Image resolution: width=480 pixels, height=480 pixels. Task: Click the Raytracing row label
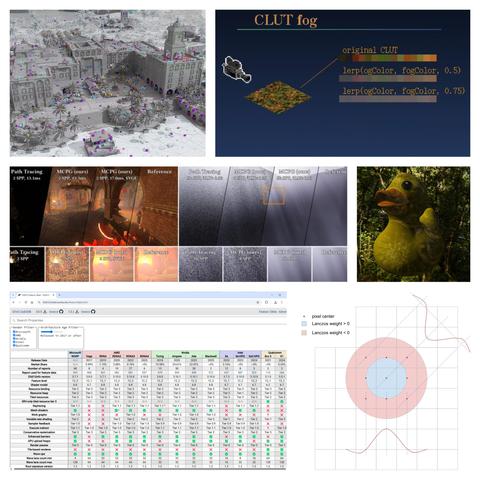(x=39, y=406)
